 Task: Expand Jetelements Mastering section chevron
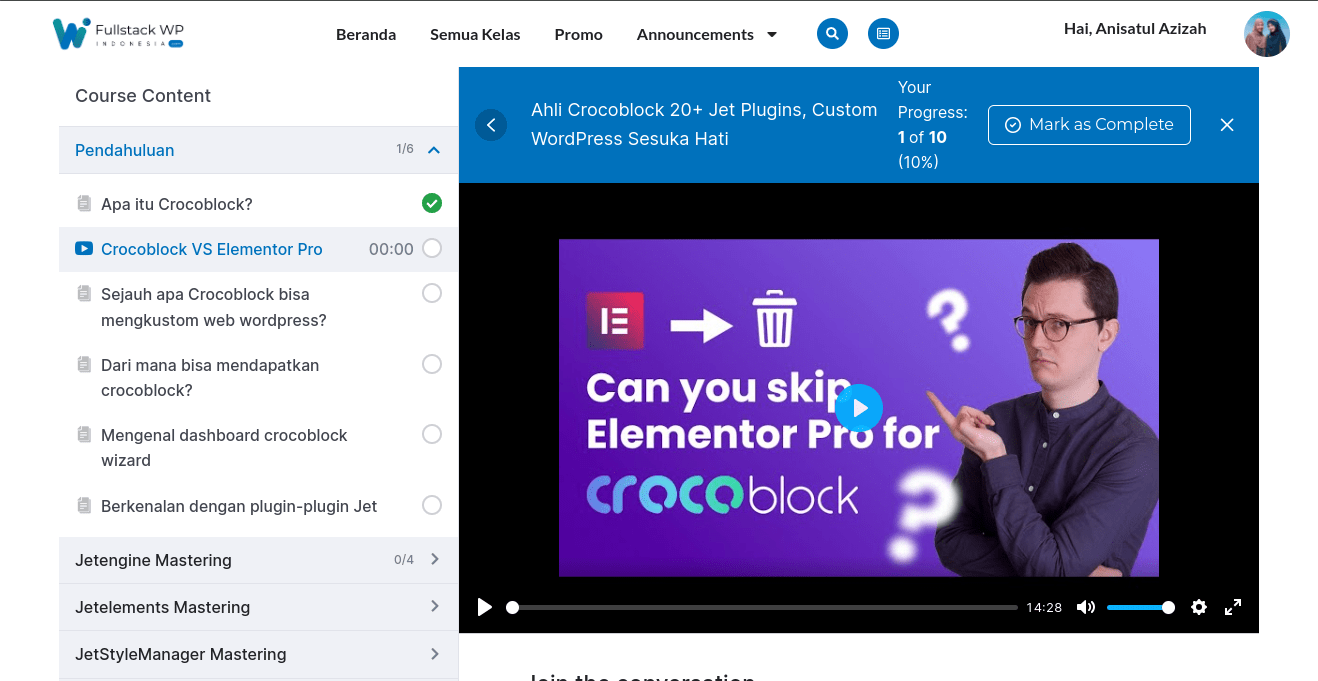(x=435, y=606)
